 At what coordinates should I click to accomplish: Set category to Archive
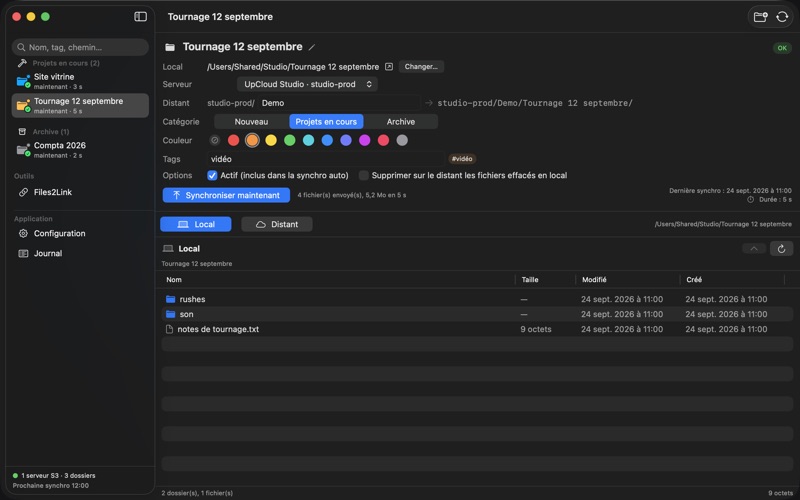point(401,122)
